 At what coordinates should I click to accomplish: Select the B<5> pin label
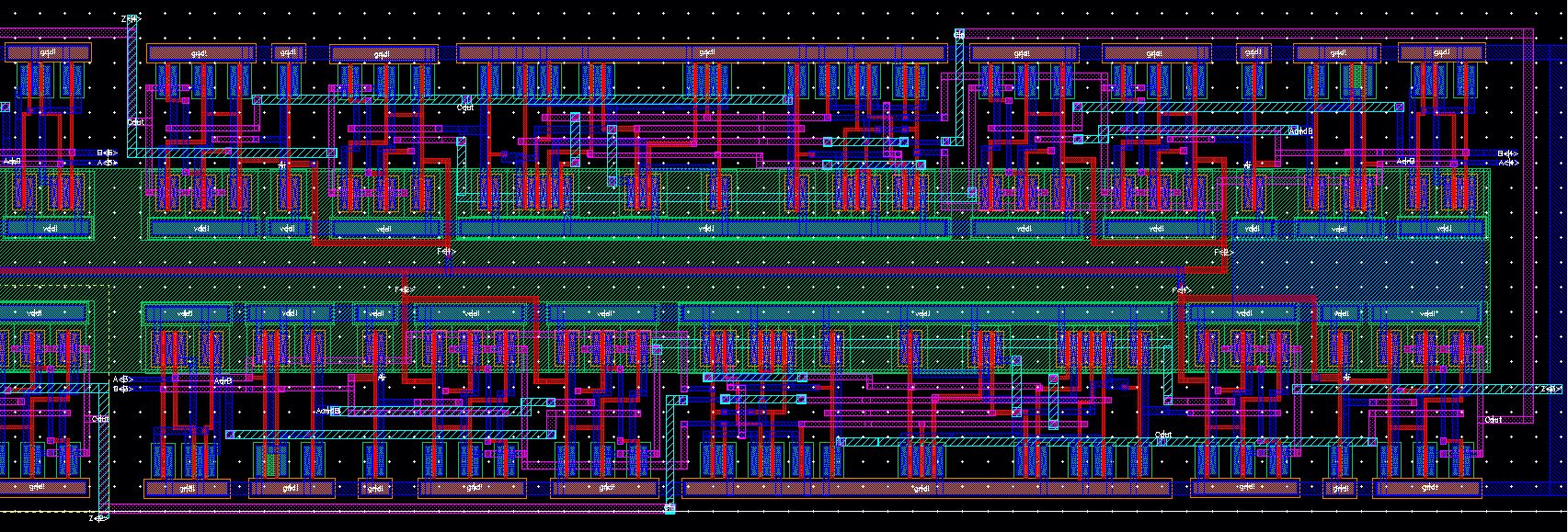[108, 153]
